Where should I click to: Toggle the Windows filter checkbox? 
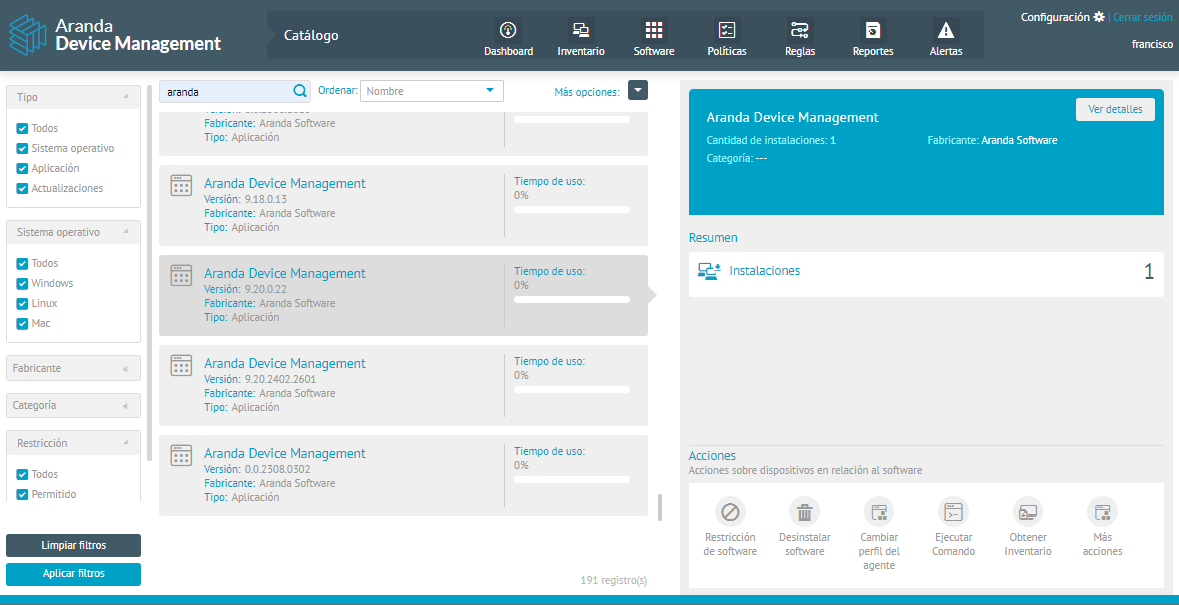(x=22, y=283)
